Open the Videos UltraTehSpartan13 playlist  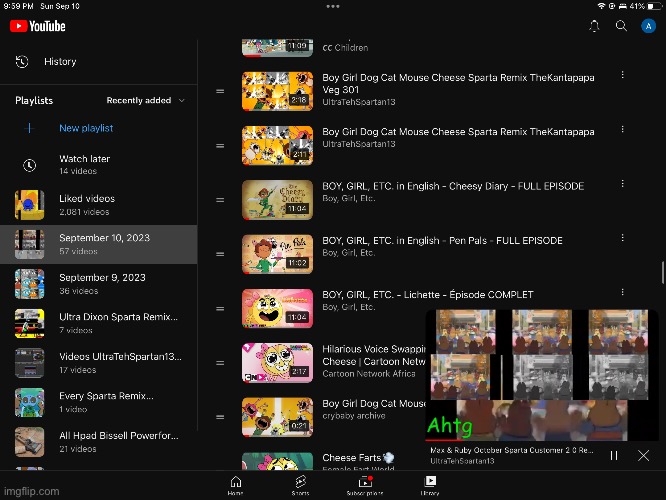99,363
